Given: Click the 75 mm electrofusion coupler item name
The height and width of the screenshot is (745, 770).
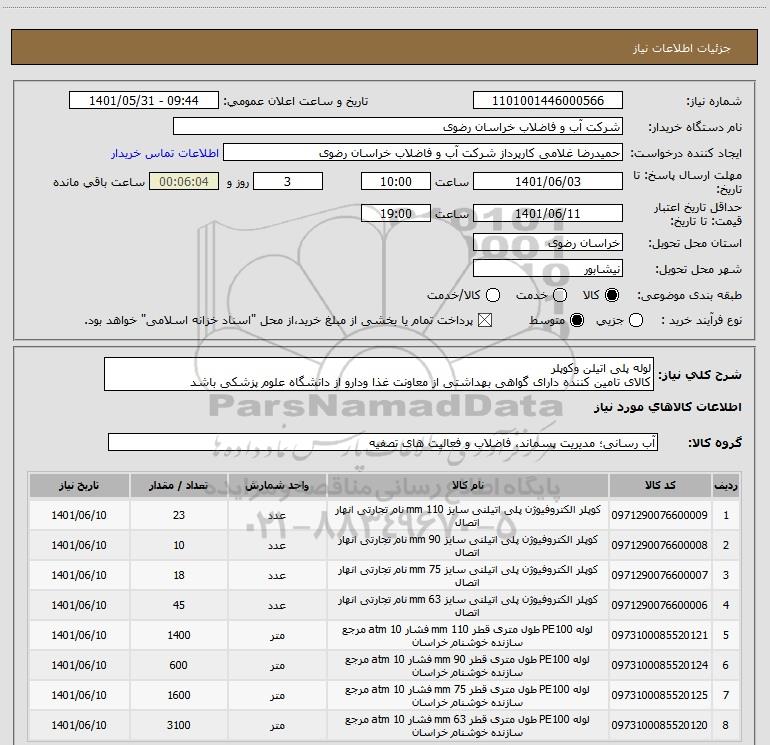Looking at the screenshot, I should [x=468, y=576].
